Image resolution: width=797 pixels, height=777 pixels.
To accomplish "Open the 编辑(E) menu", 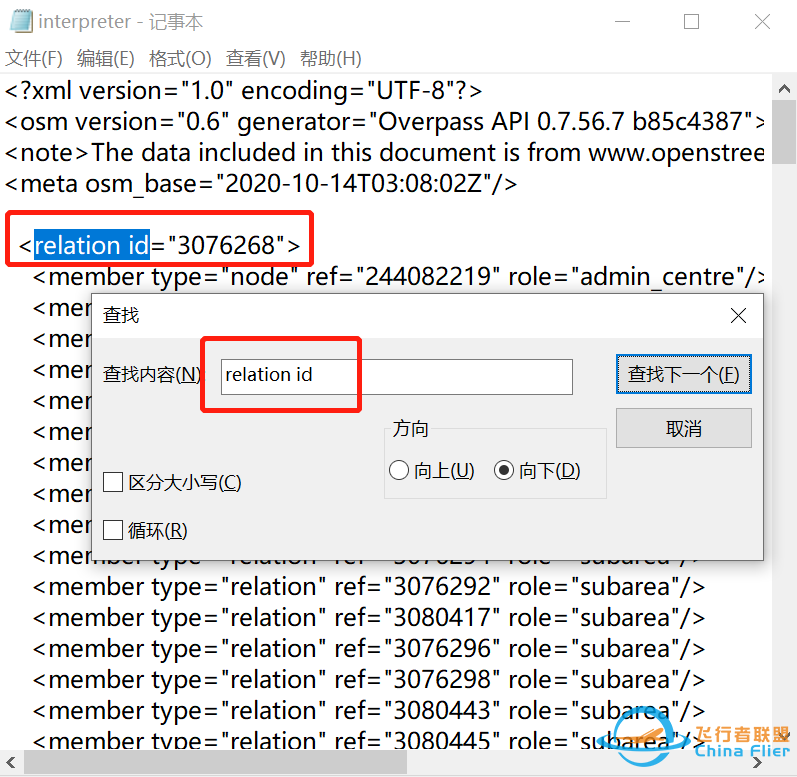I will 106,58.
